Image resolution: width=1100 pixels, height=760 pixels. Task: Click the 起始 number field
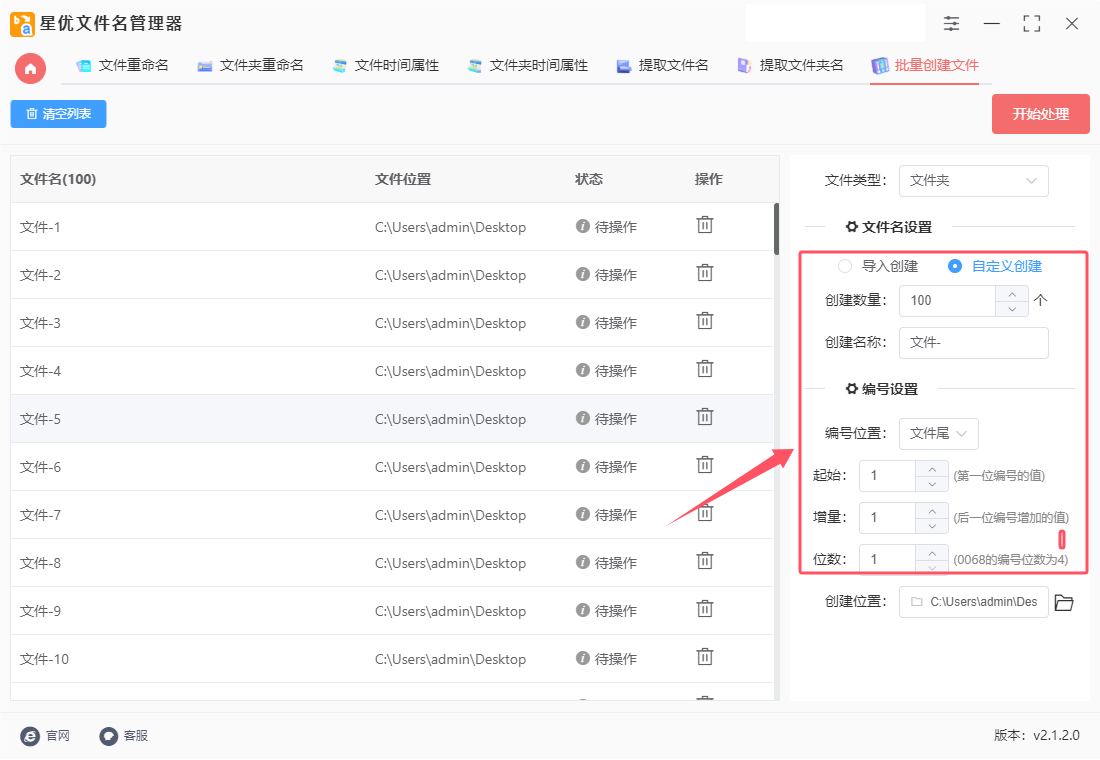pyautogui.click(x=887, y=476)
